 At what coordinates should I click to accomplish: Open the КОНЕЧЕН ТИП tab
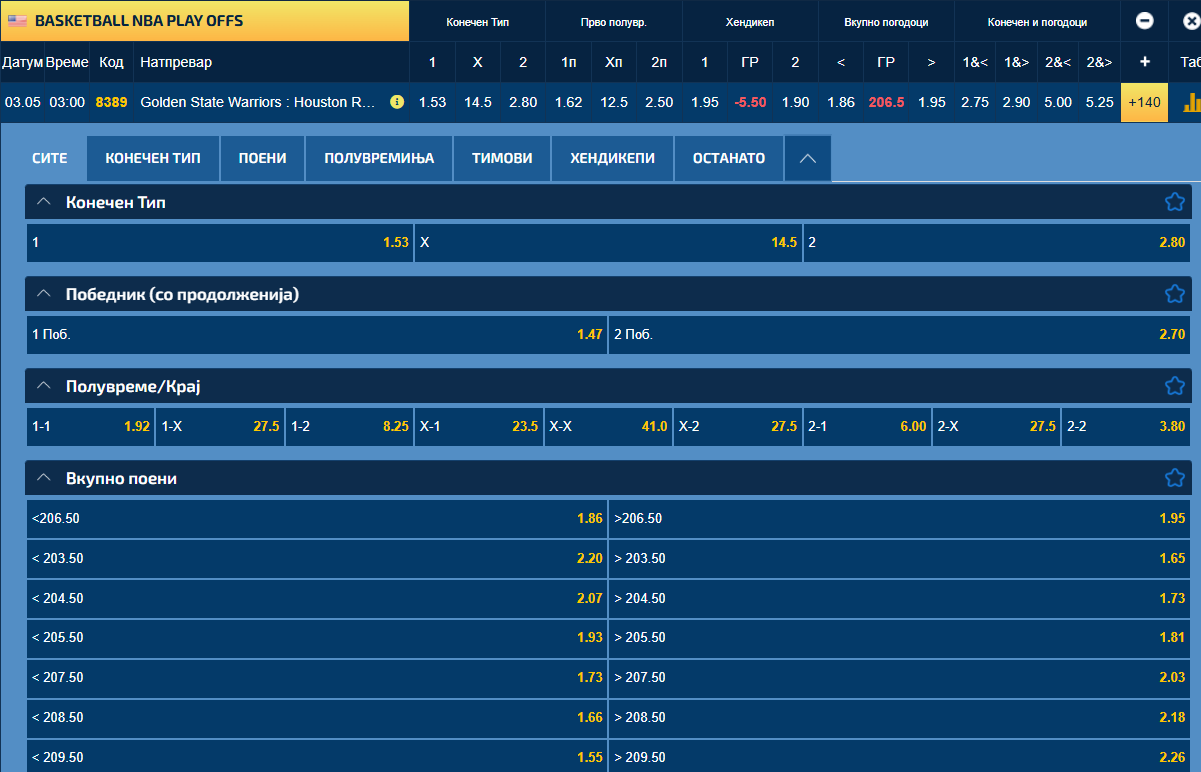click(x=153, y=158)
